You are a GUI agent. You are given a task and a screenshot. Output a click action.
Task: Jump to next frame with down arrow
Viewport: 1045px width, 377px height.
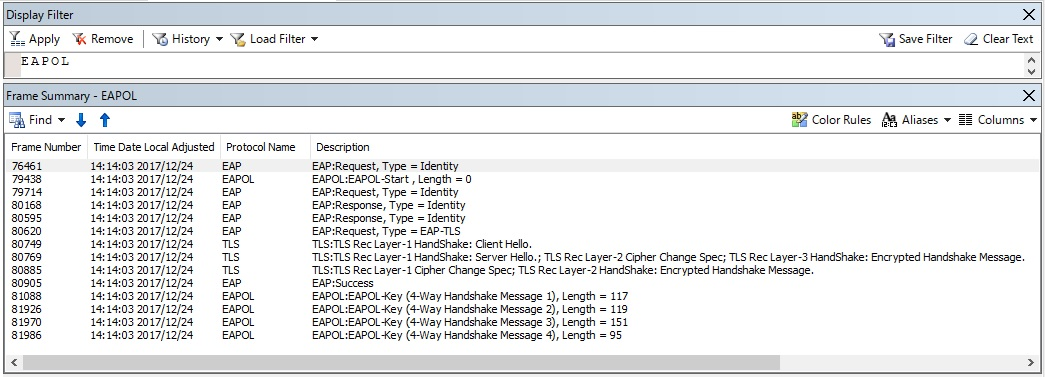81,120
